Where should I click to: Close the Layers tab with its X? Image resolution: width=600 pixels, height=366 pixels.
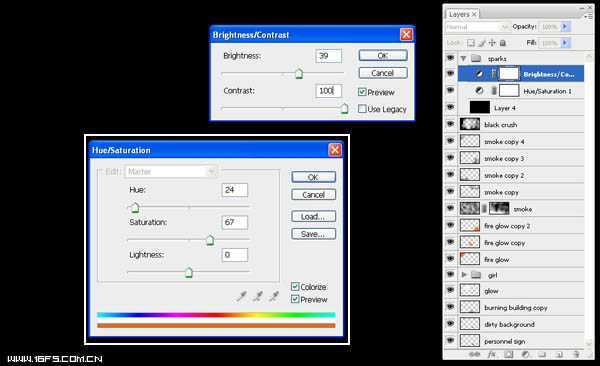(x=474, y=14)
